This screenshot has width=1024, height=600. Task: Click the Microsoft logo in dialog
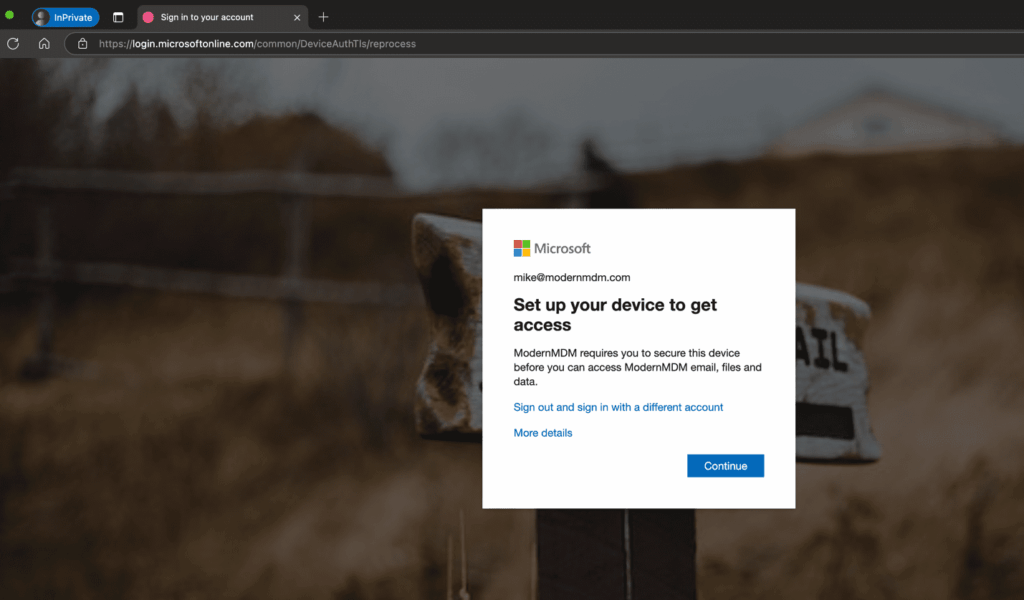click(x=552, y=248)
